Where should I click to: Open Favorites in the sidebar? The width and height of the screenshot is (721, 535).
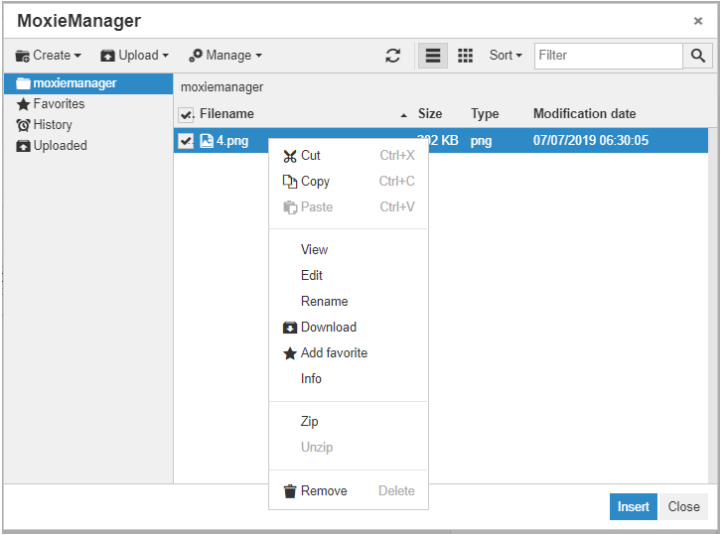click(x=59, y=104)
